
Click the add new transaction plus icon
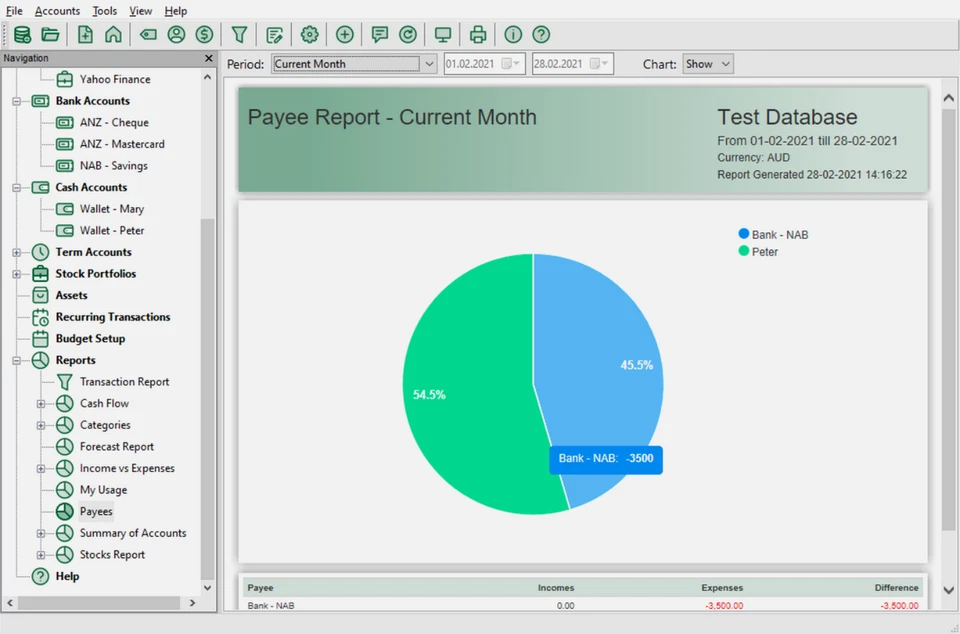[344, 35]
